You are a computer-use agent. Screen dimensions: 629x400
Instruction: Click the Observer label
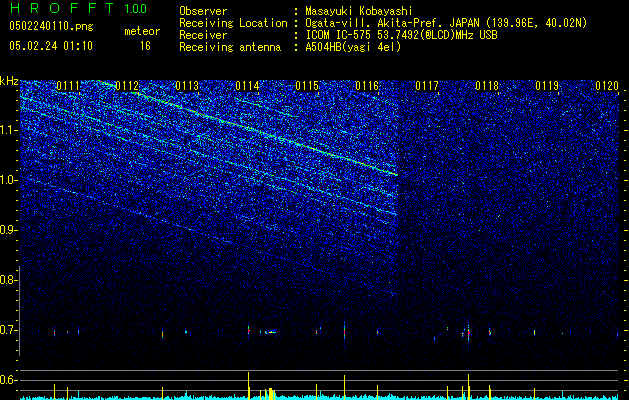[203, 11]
